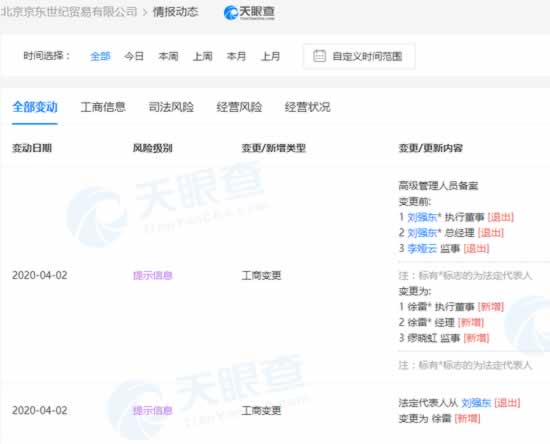Switch to 全部变动 tab
The width and height of the screenshot is (550, 444).
click(35, 107)
